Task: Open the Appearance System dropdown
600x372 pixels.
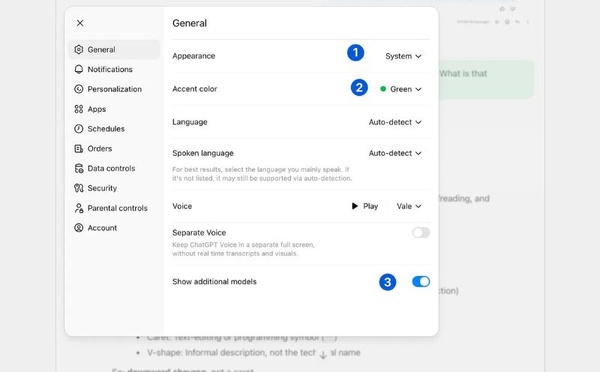Action: 403,56
